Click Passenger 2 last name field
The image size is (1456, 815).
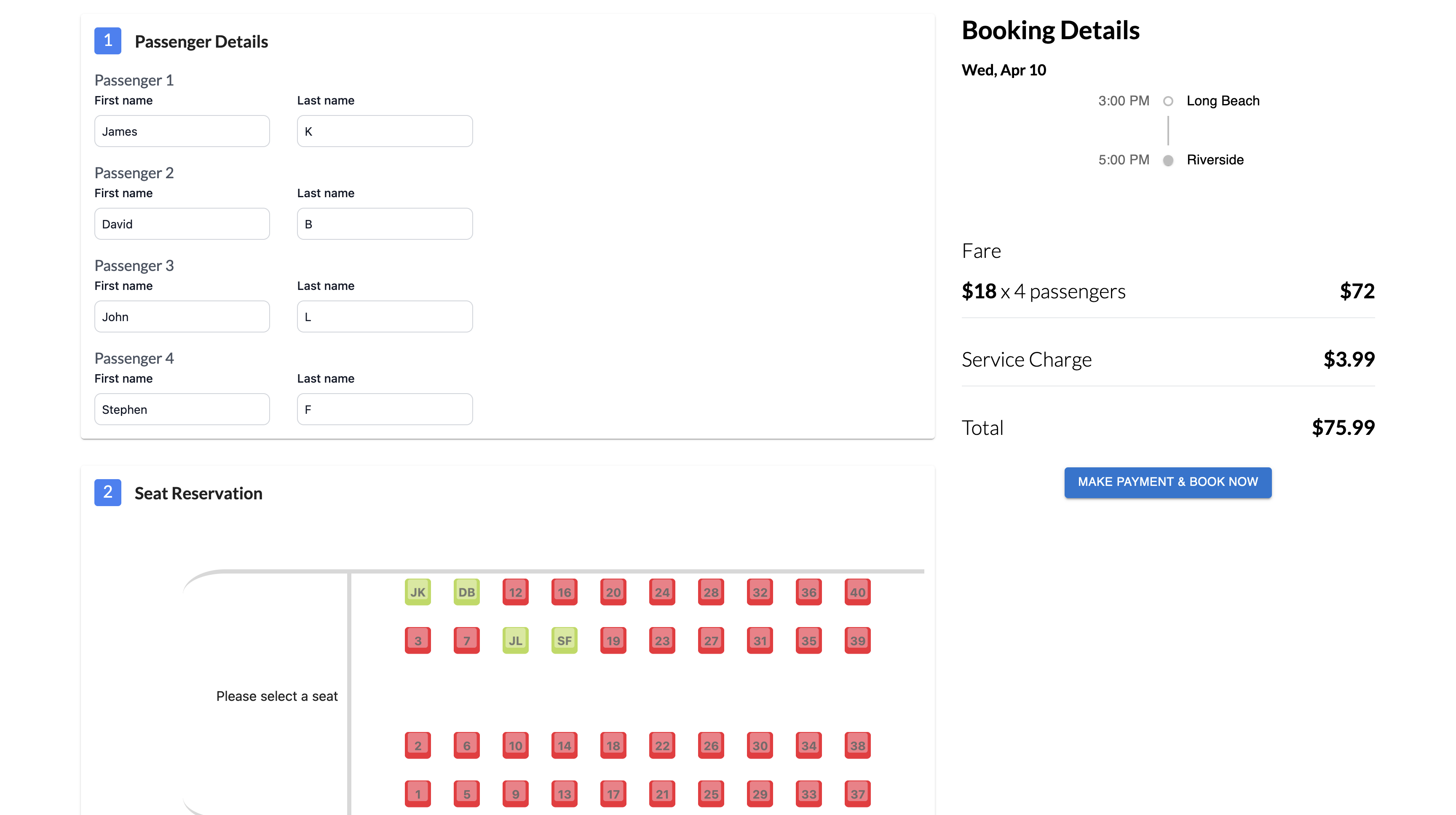coord(384,224)
